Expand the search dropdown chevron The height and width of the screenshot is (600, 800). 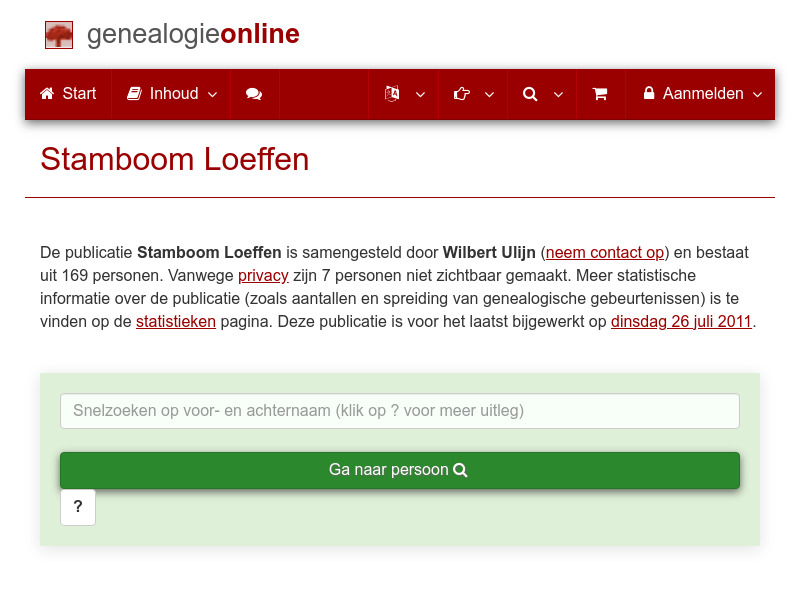click(x=558, y=94)
